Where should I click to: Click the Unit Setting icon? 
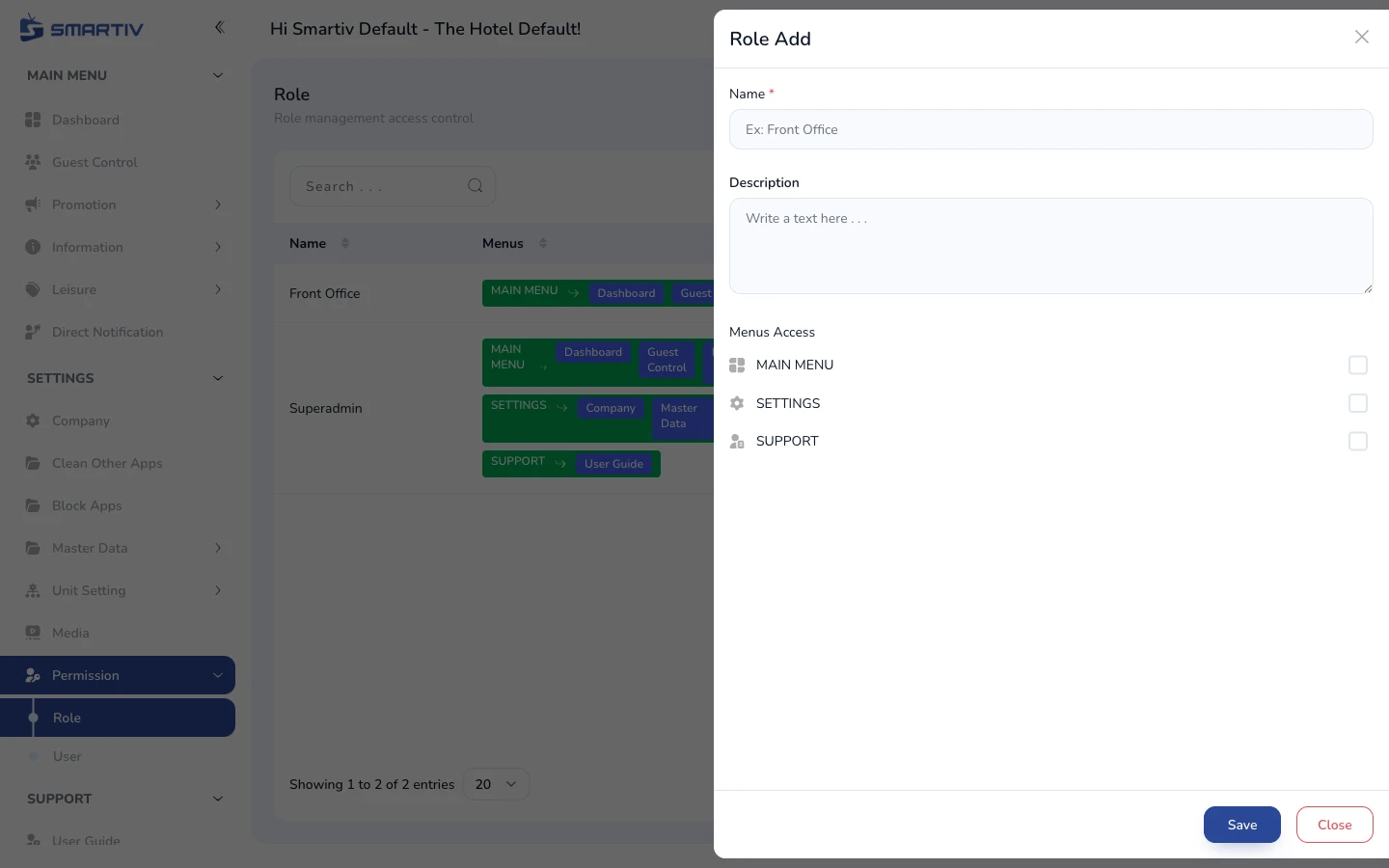tap(33, 590)
